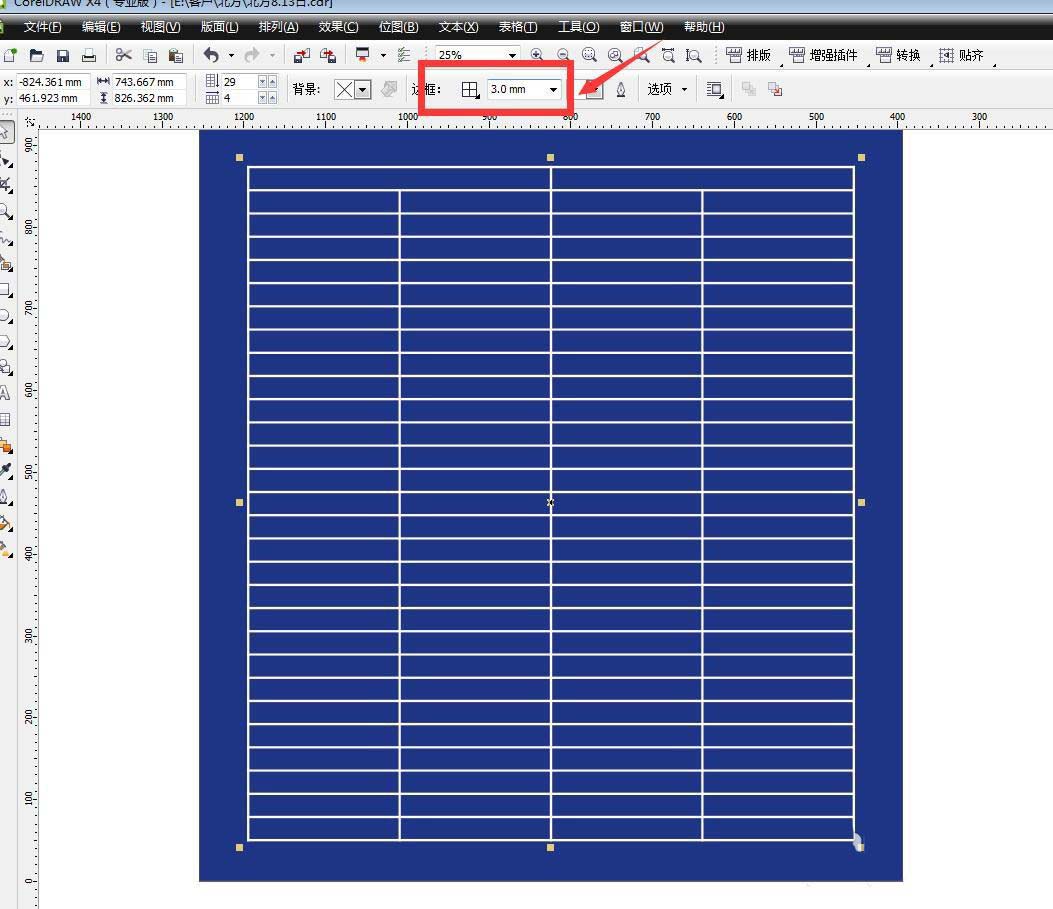Open the 3.0 mm border width dropdown
Screen dimensions: 1053x909
(553, 89)
